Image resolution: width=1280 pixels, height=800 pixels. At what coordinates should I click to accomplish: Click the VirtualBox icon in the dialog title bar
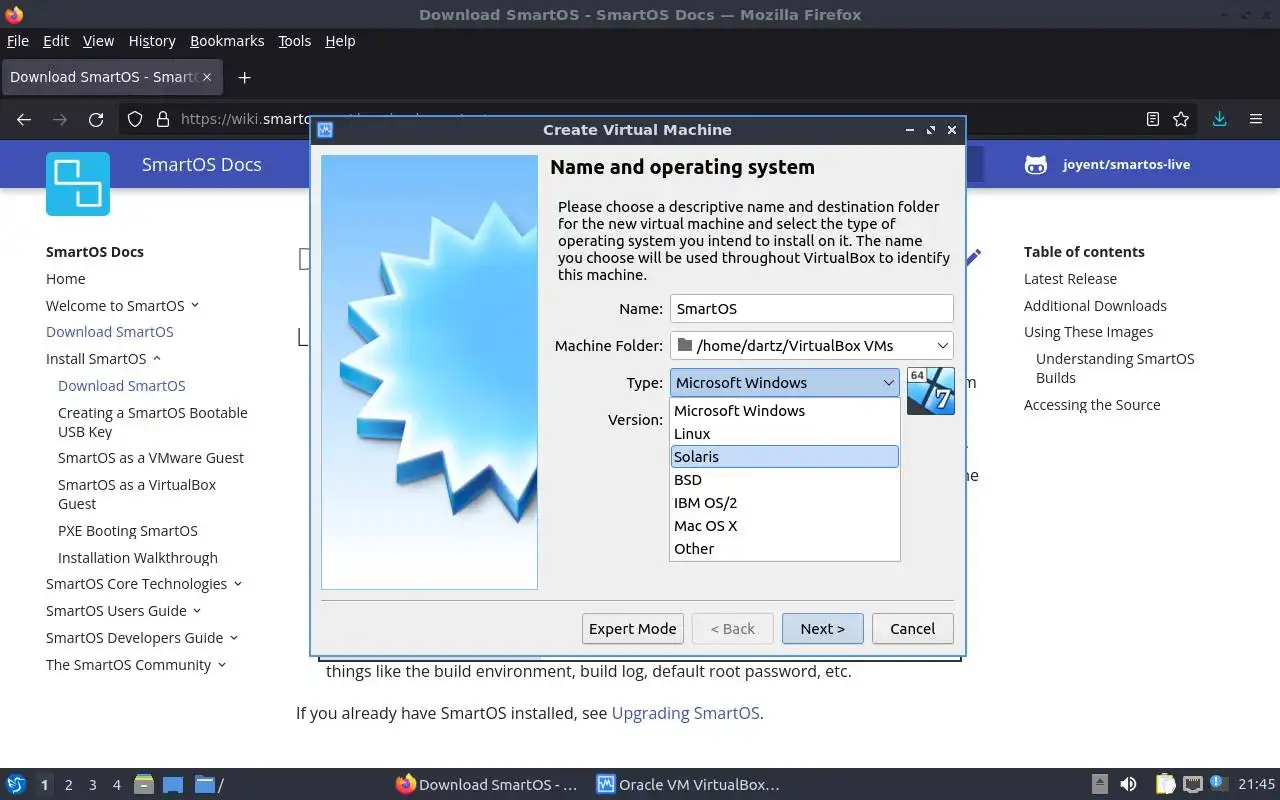click(325, 130)
